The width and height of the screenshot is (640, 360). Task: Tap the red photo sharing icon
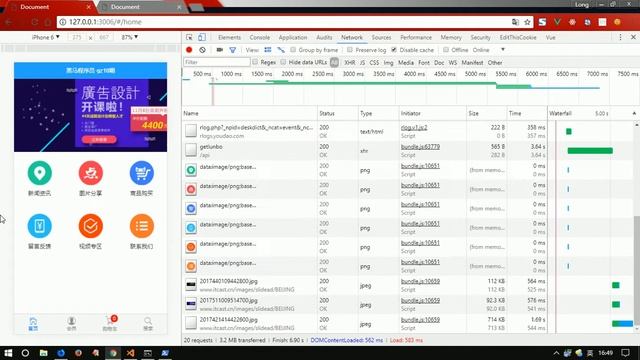[91, 173]
